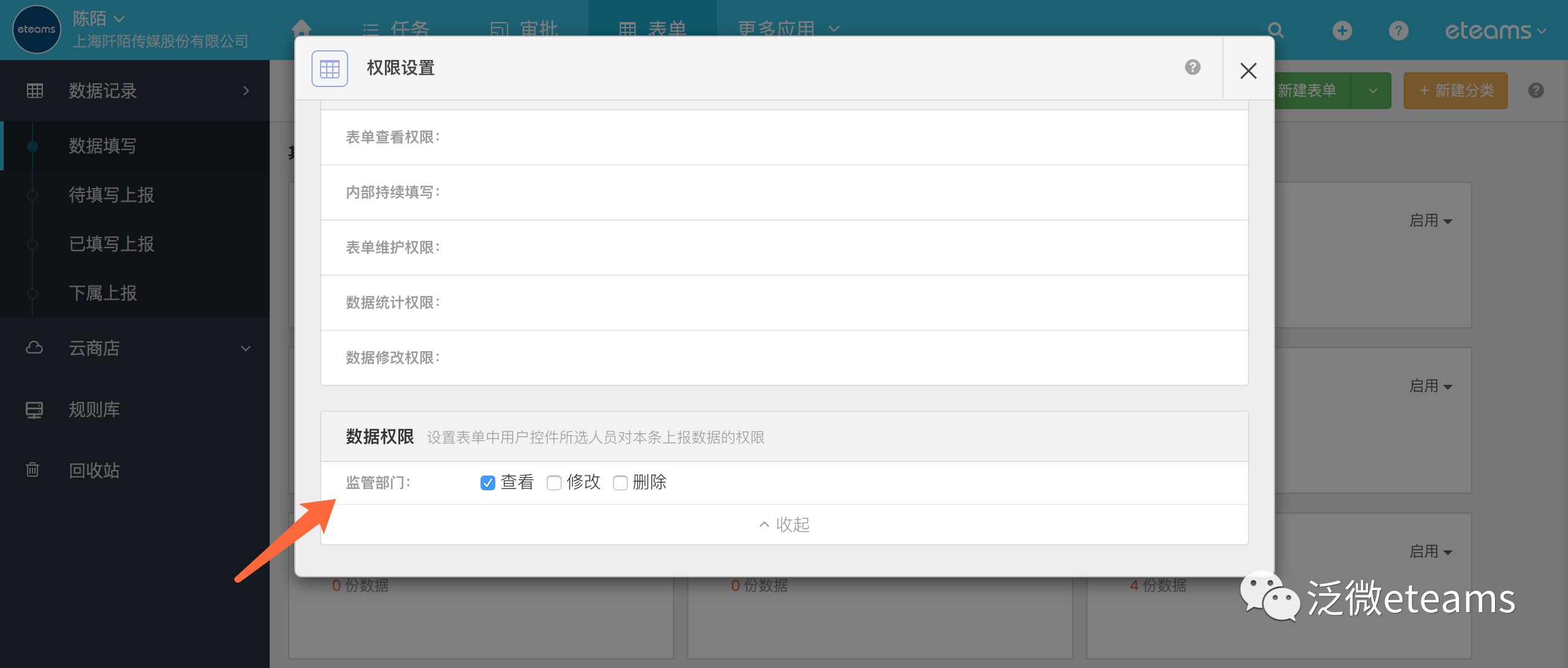Enable the 删除 checkbox

(x=620, y=483)
